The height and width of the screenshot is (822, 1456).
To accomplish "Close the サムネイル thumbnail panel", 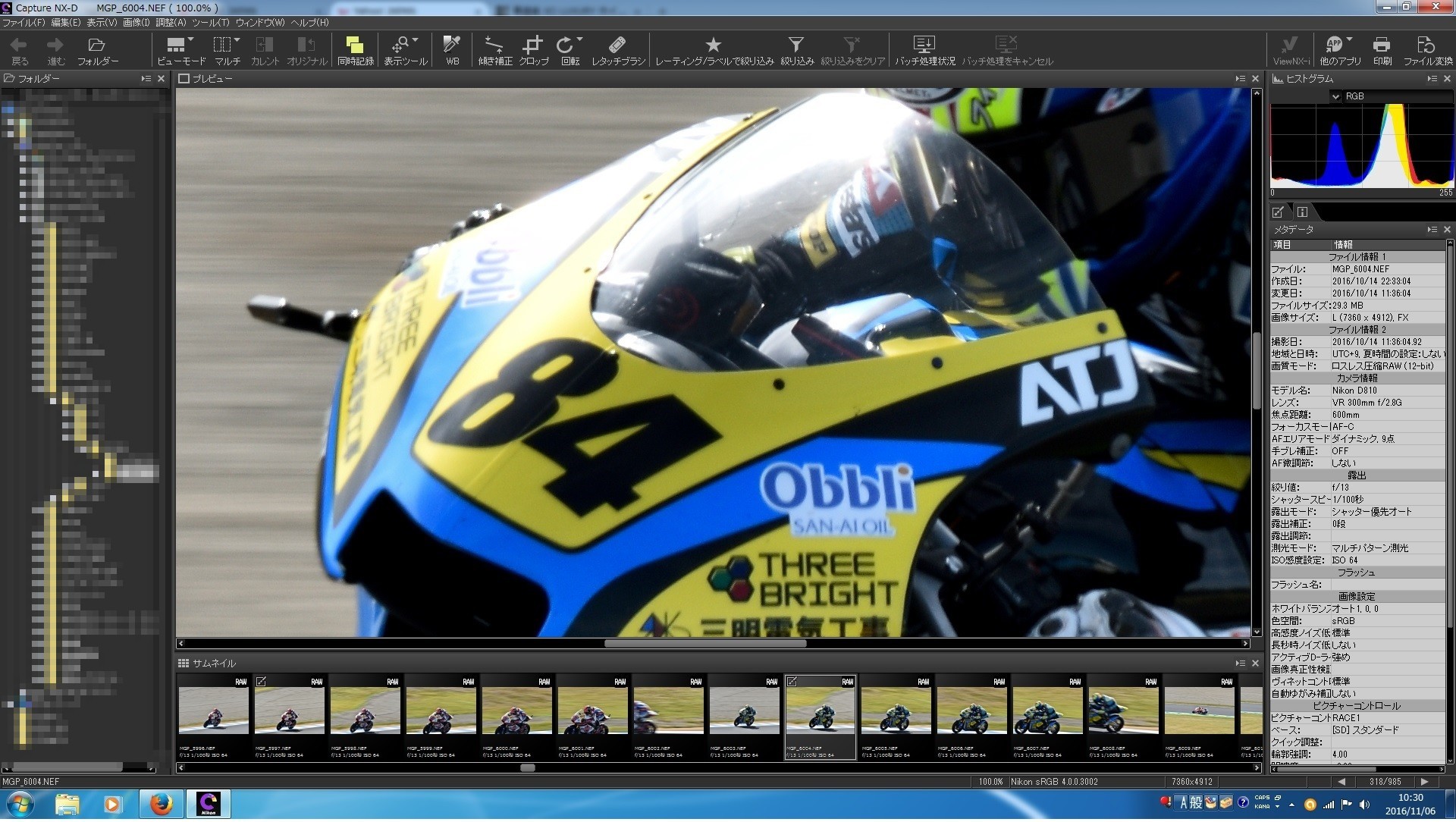I will coord(1255,664).
